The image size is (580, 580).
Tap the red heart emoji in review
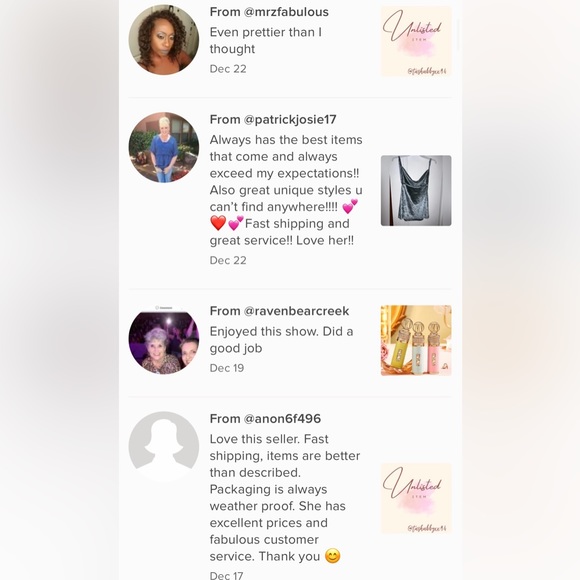tap(218, 223)
